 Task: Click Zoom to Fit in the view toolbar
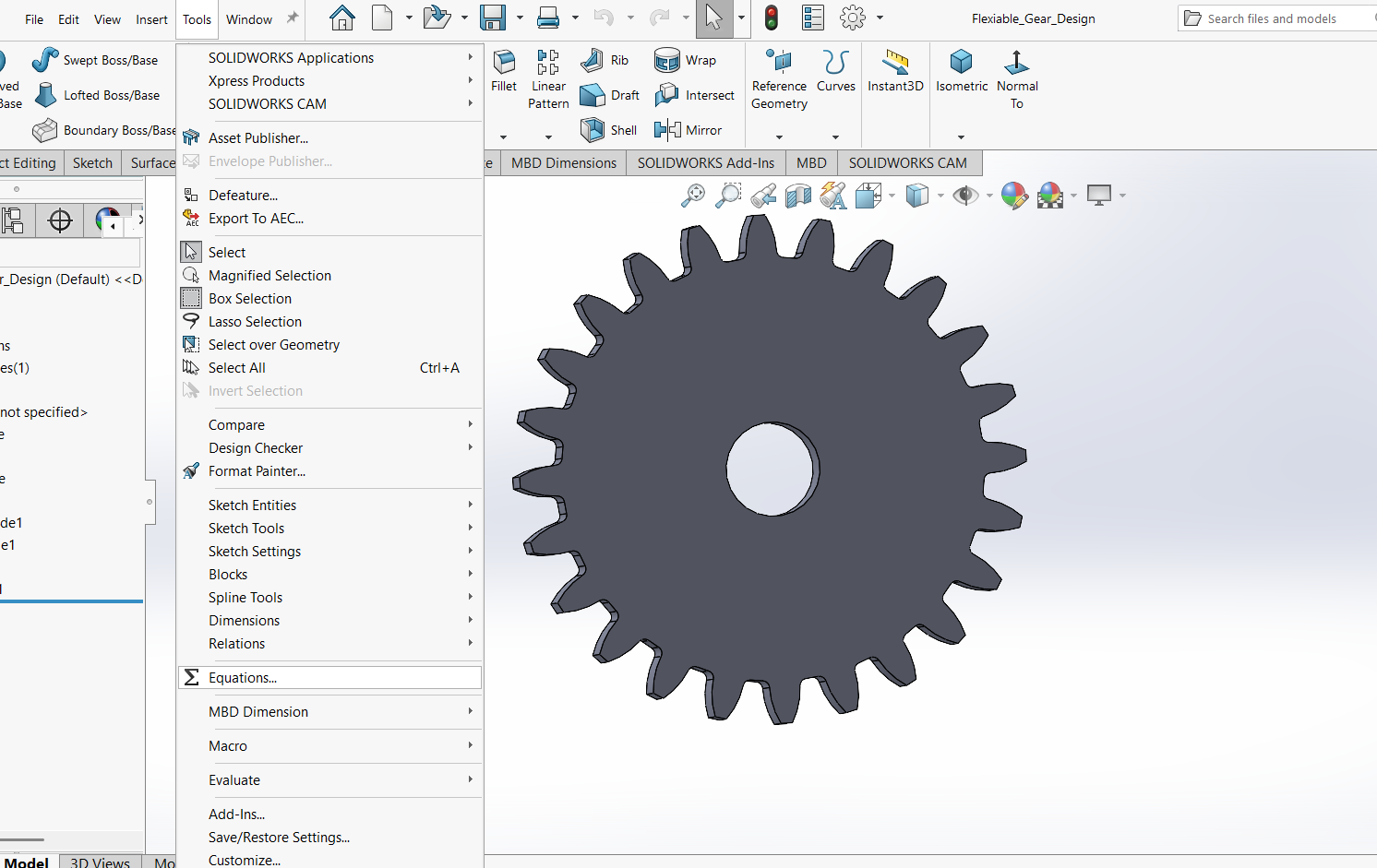693,195
